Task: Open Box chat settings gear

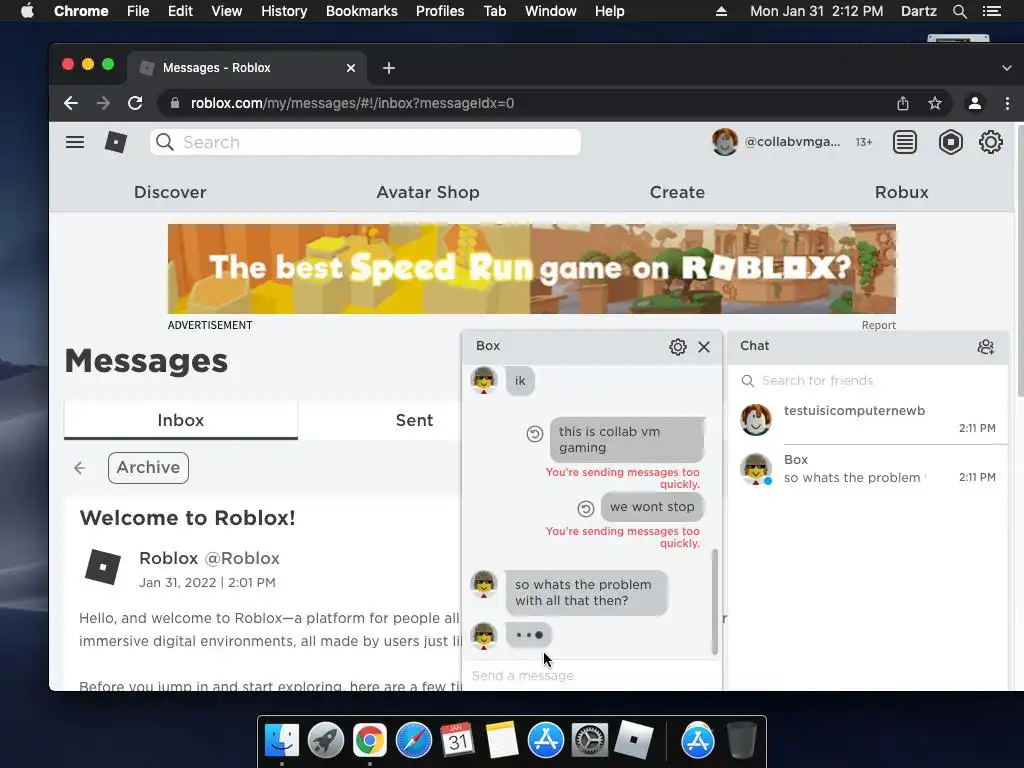Action: point(678,347)
